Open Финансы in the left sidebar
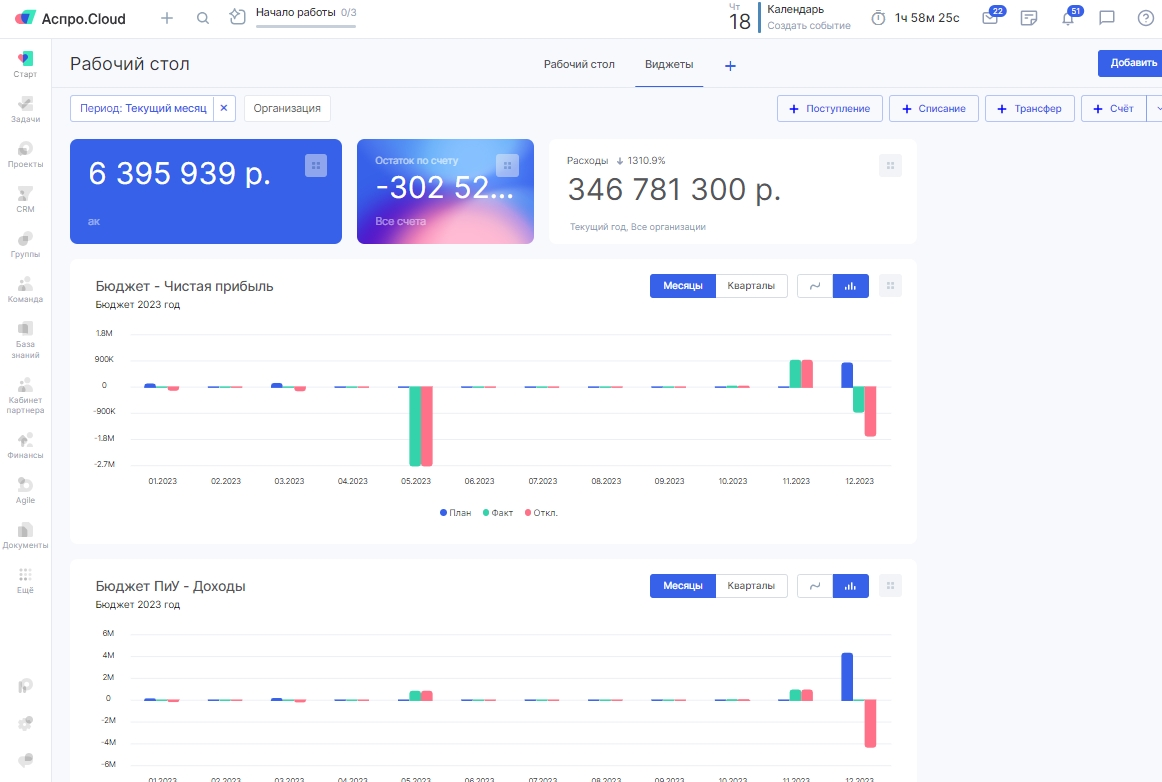The width and height of the screenshot is (1162, 782). pyautogui.click(x=26, y=445)
